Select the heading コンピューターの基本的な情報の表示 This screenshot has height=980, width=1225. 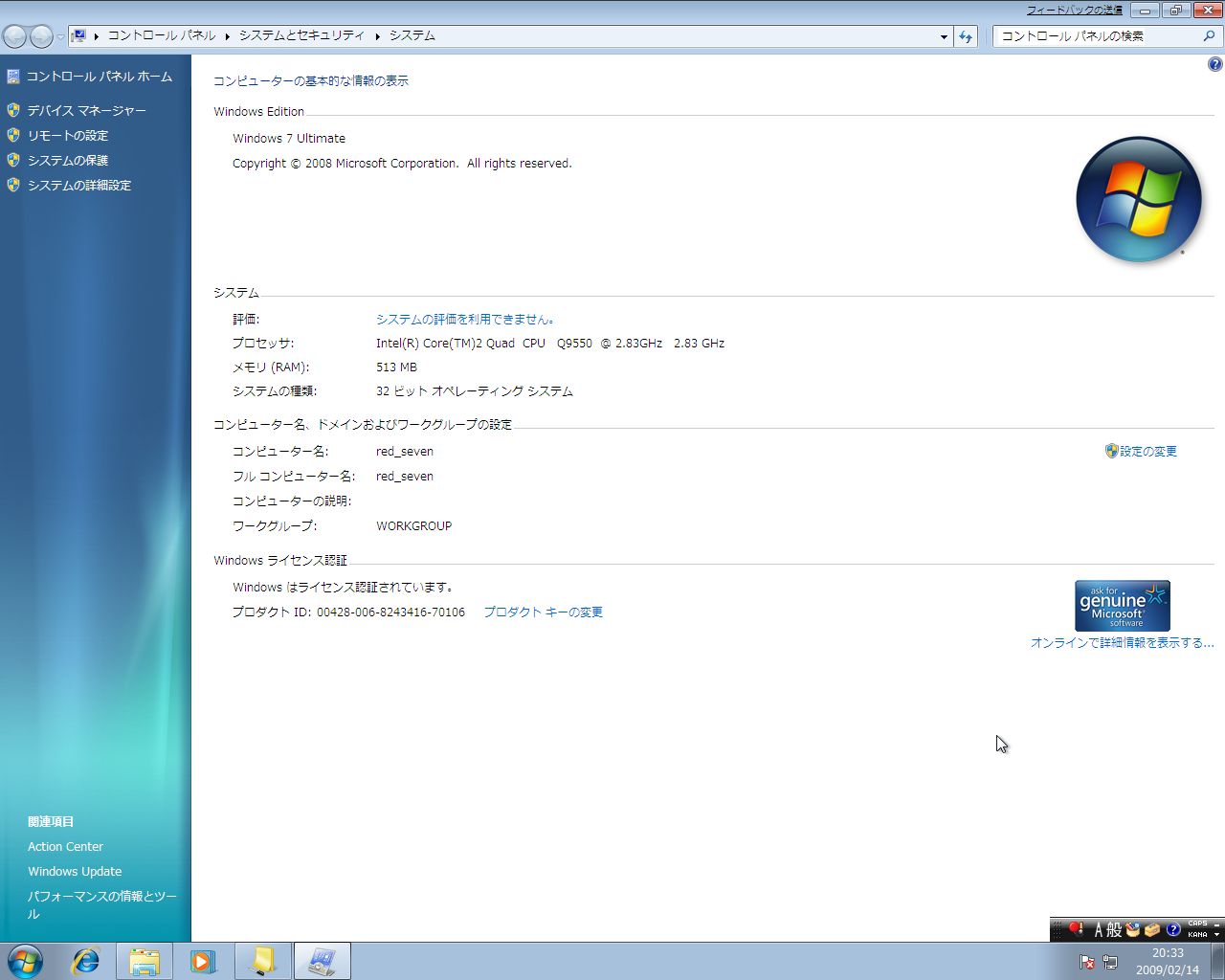(x=311, y=81)
